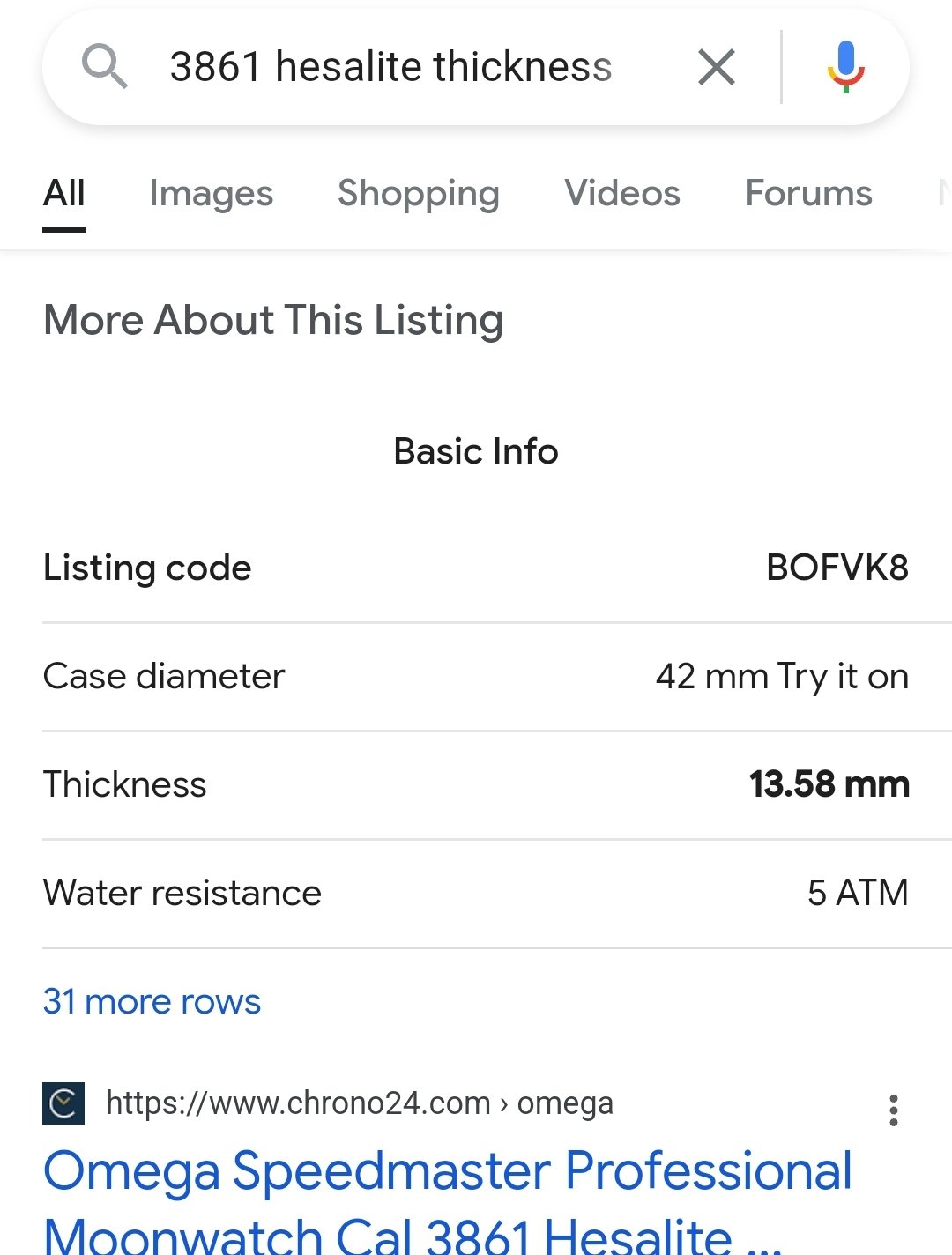Screen dimensions: 952x1255
Task: Expand the 31 more rows link
Action: coord(152,1002)
